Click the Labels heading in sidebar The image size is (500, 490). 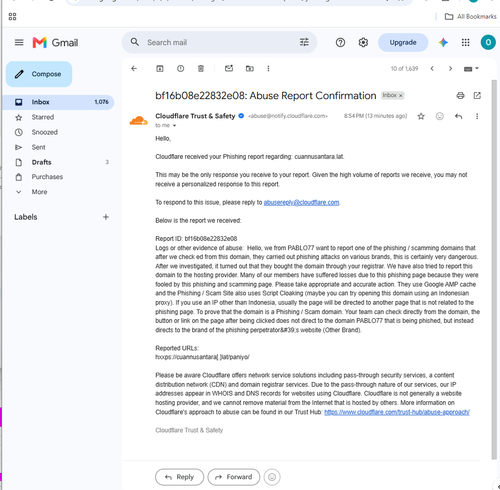[x=26, y=217]
